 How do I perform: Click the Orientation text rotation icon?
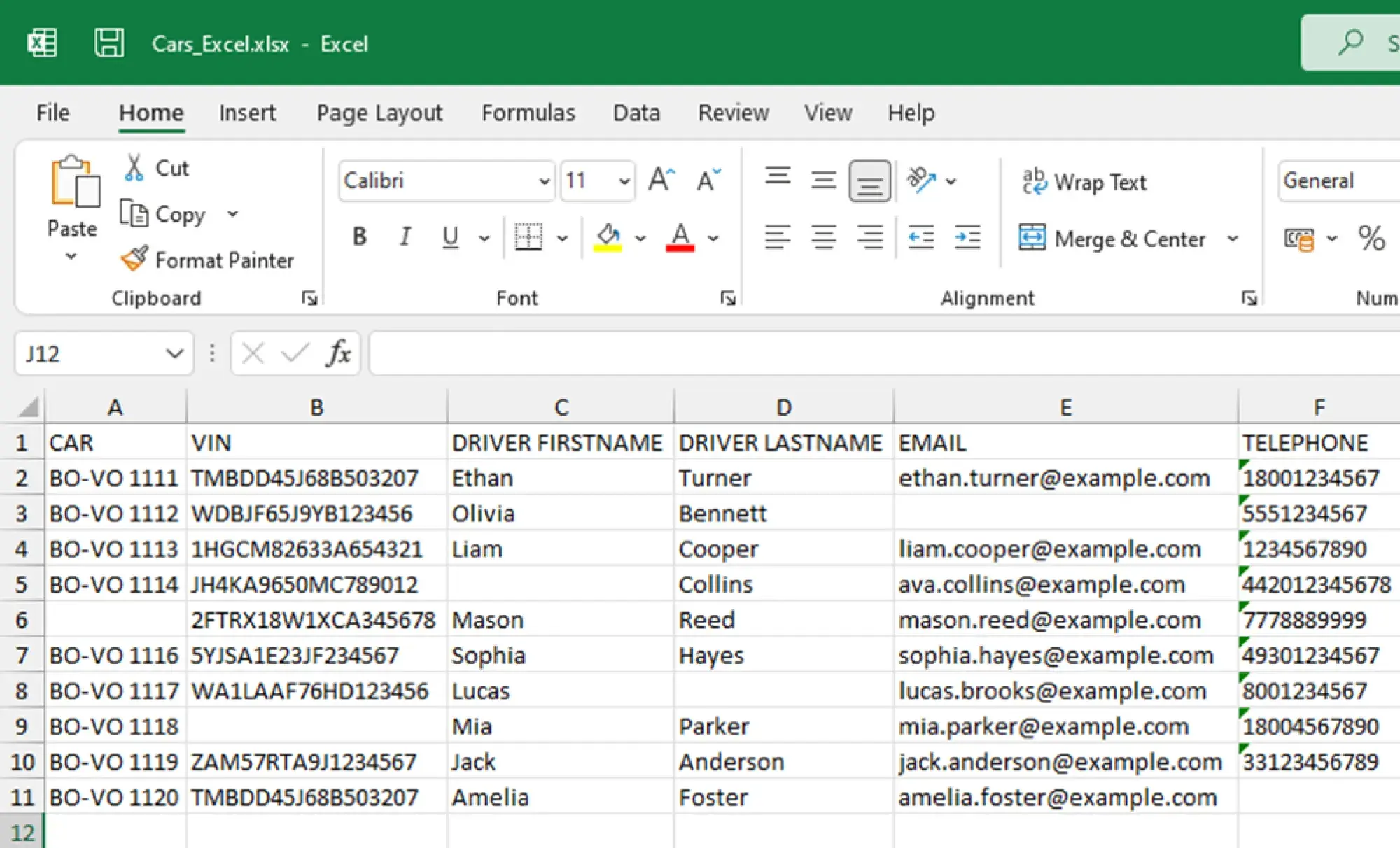click(922, 181)
